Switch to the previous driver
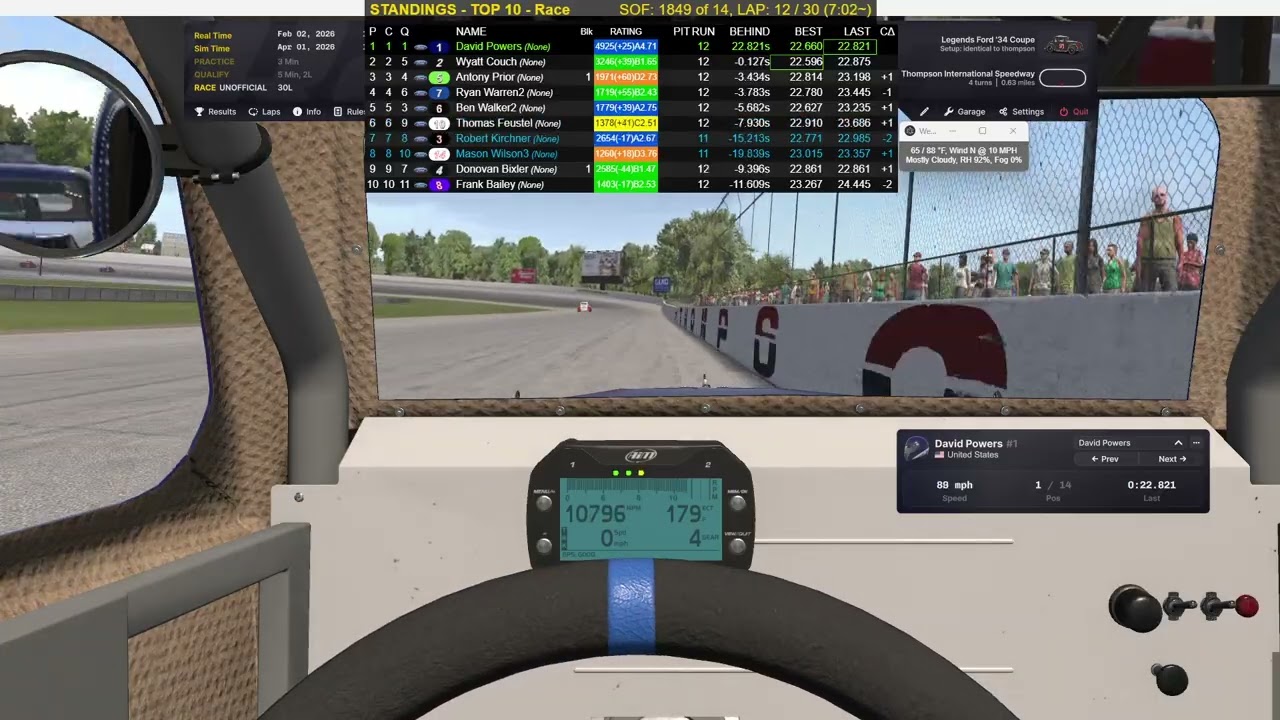1280x720 pixels. click(x=1105, y=459)
